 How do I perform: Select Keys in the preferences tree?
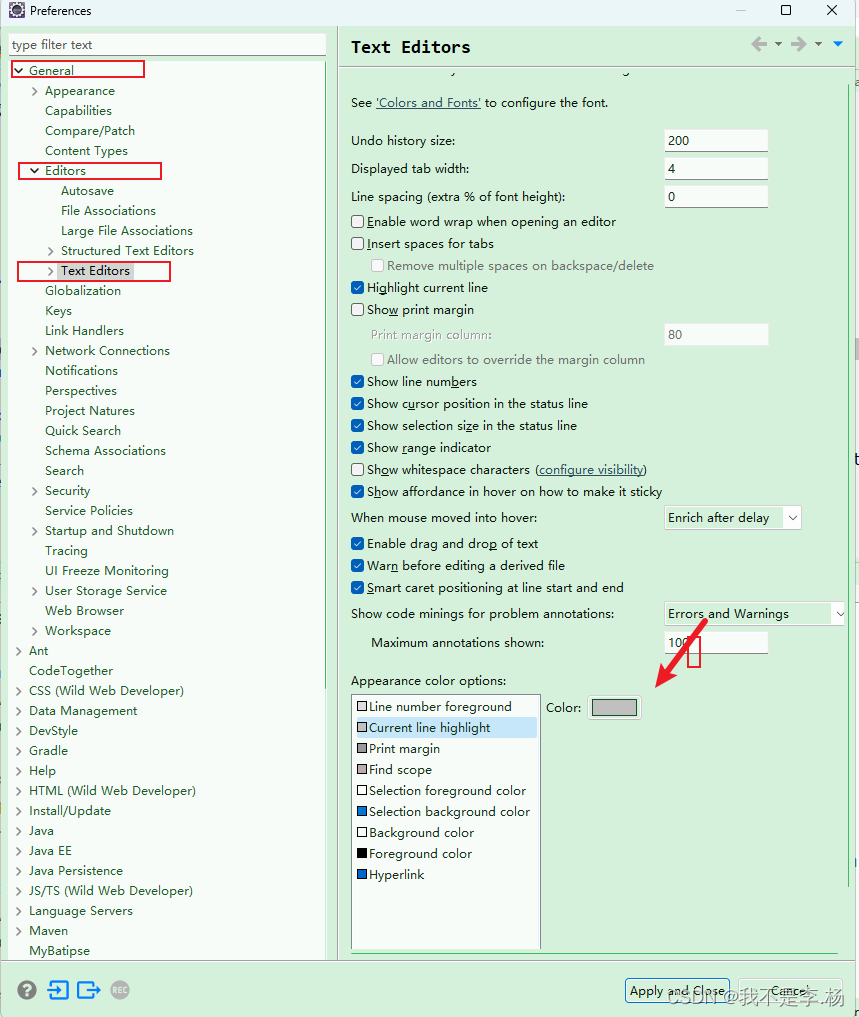58,311
